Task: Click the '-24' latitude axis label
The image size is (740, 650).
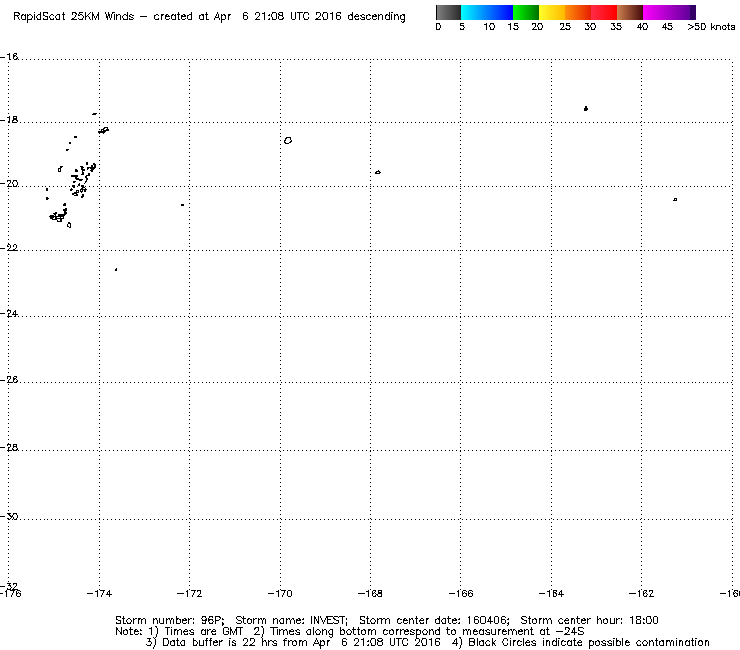Action: [x=9, y=313]
